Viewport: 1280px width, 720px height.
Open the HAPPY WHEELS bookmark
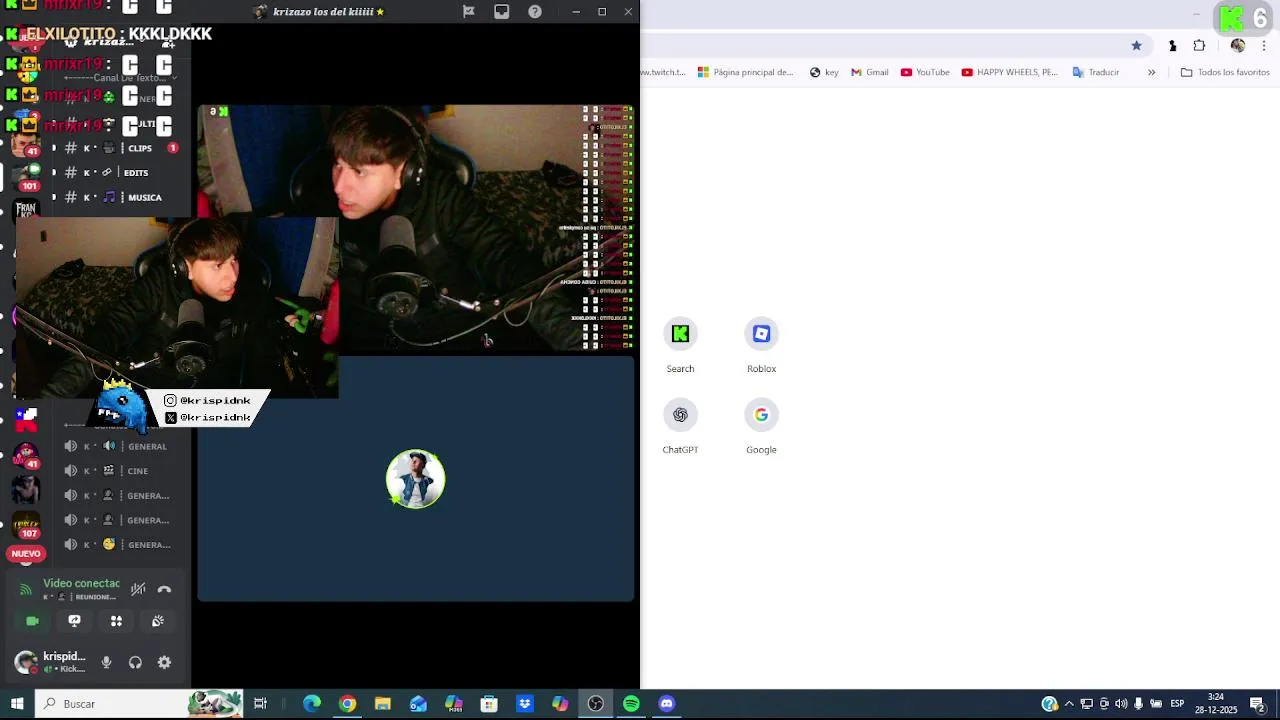point(1009,72)
